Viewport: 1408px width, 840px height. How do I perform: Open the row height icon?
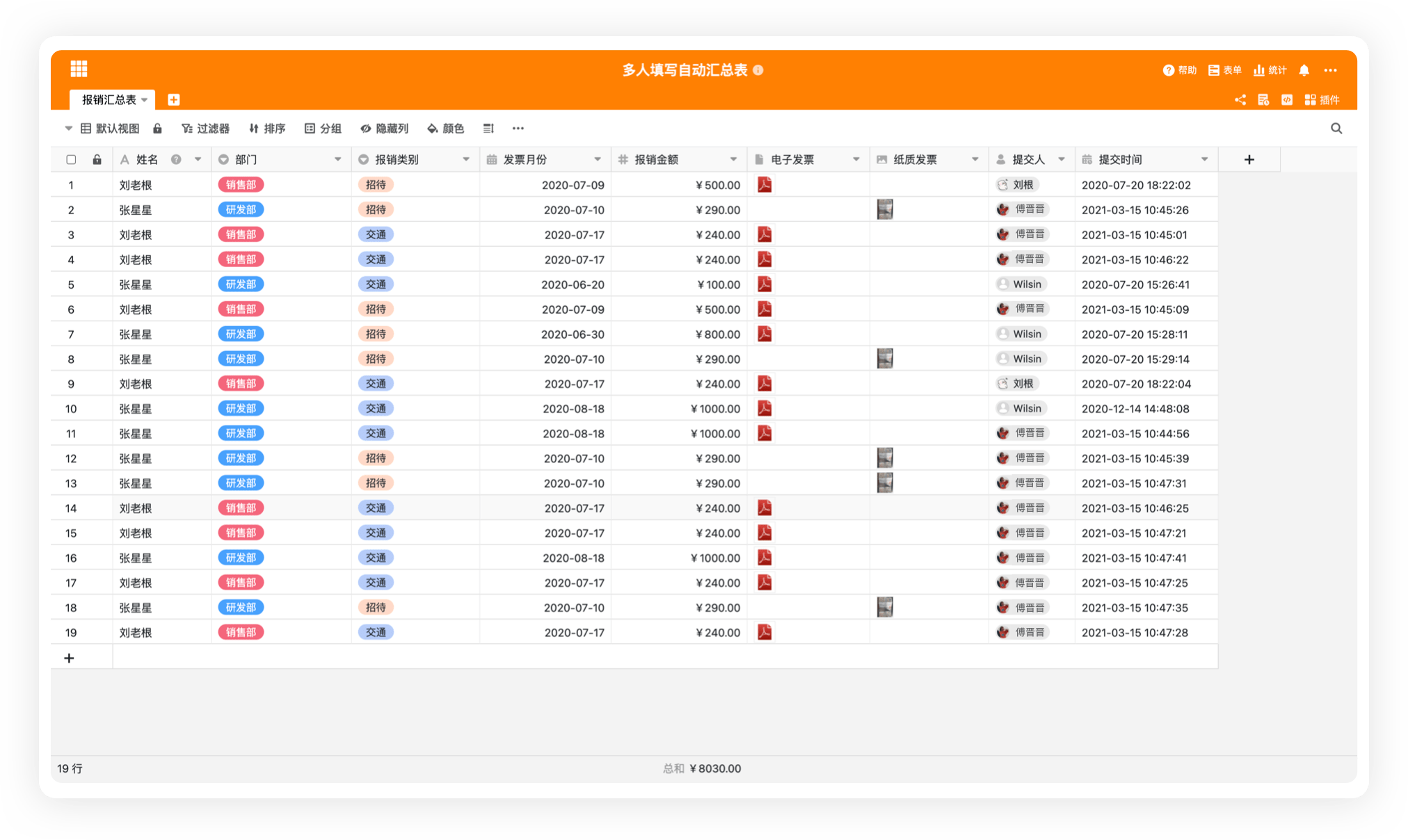coord(488,129)
